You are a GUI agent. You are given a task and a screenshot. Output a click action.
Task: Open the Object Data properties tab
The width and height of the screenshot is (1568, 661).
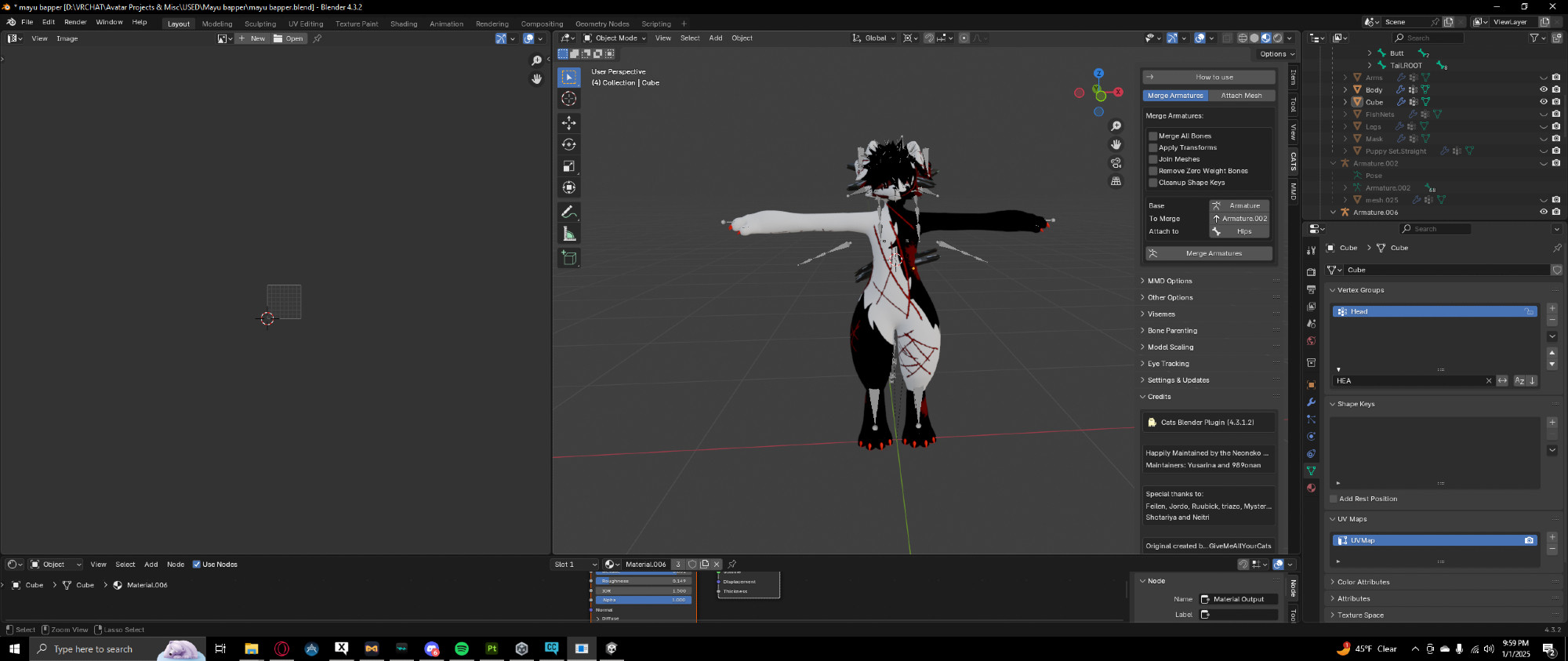pos(1311,470)
